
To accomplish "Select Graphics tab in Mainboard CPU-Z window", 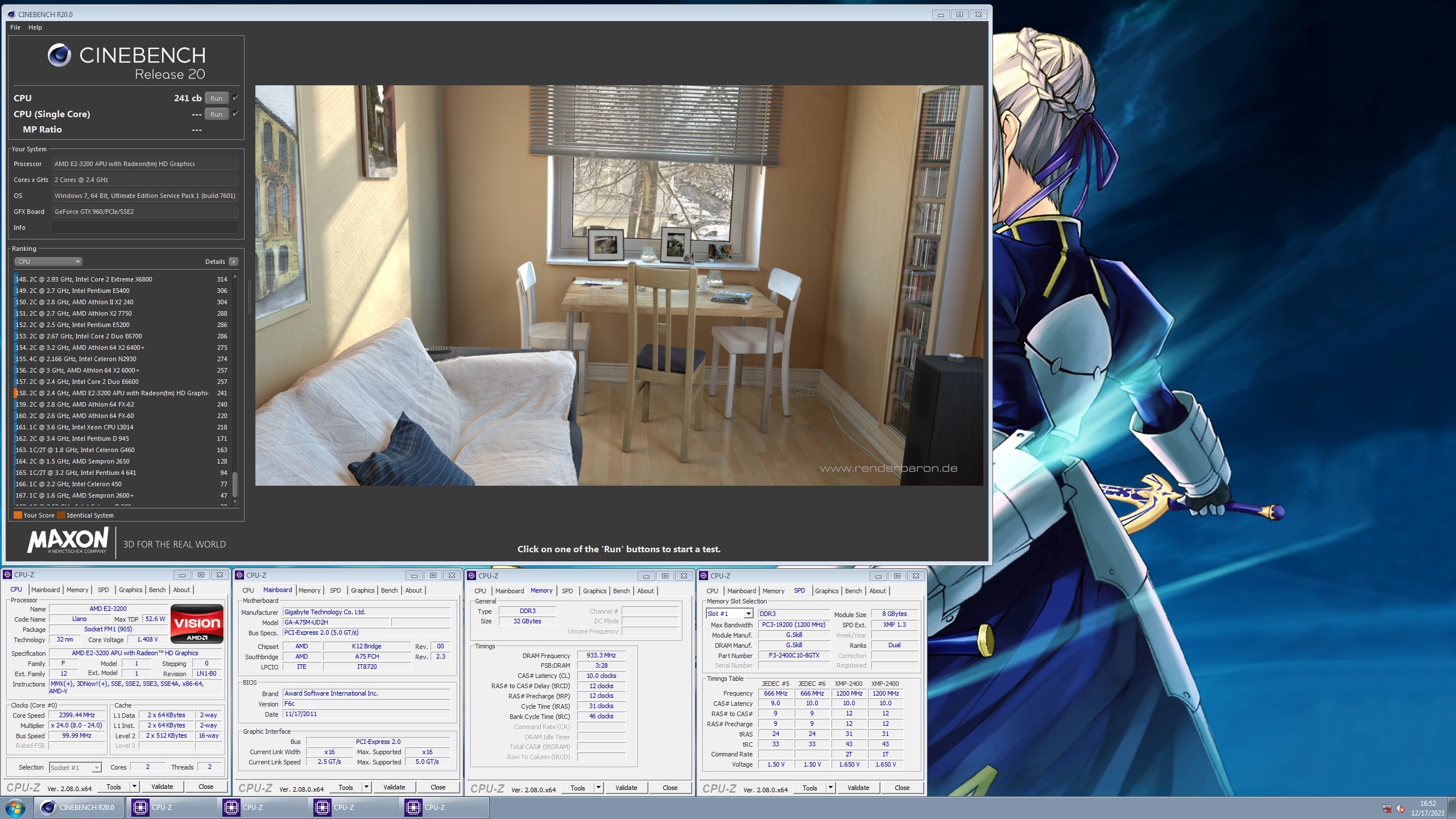I will (x=362, y=590).
